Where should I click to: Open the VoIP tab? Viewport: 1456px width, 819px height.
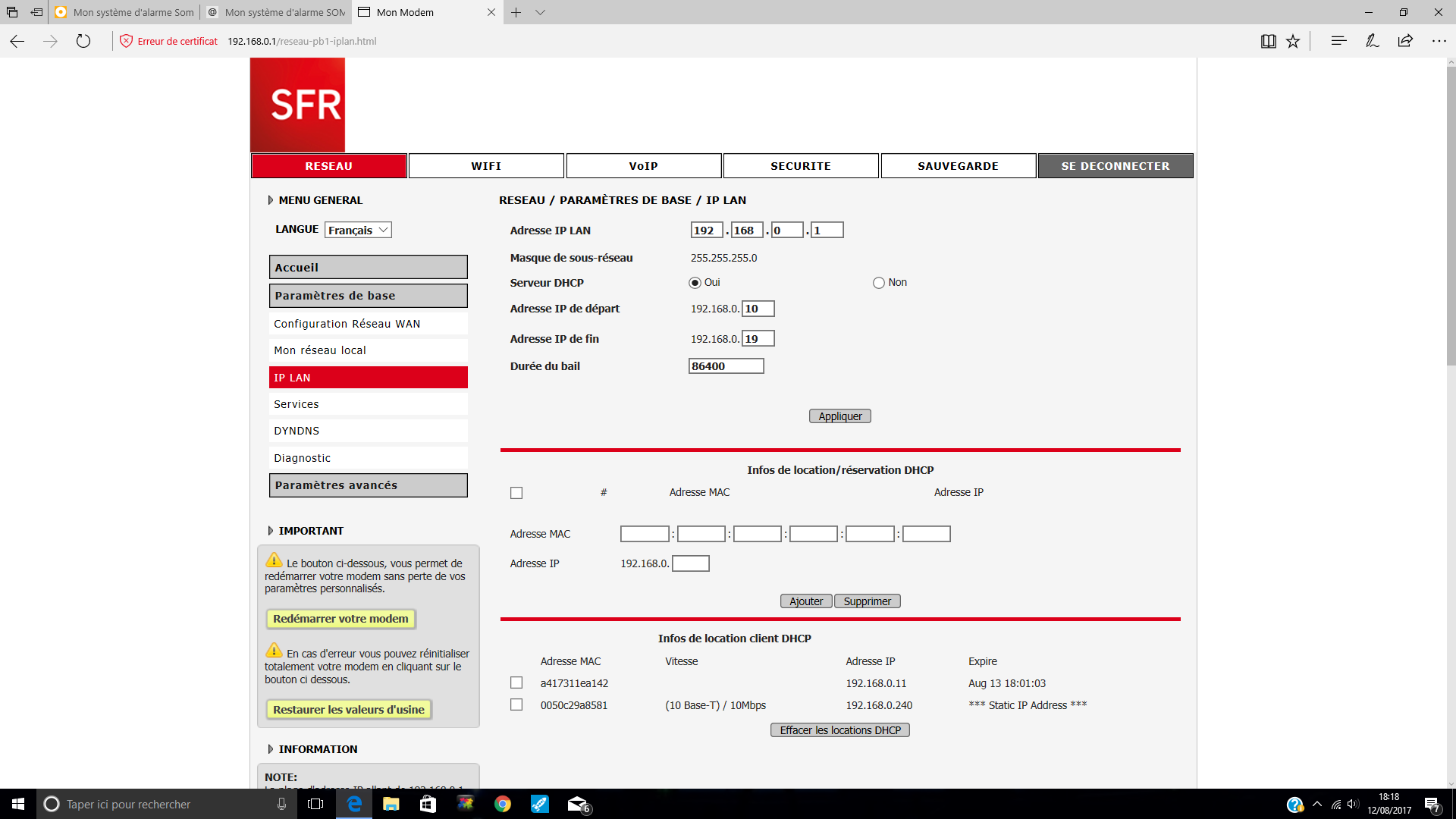644,166
